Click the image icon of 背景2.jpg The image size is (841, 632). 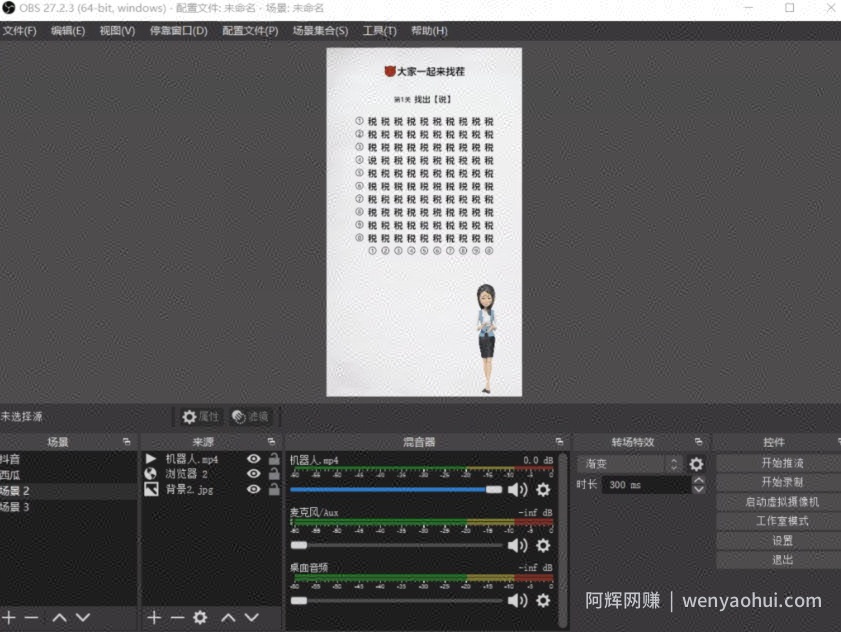[151, 489]
